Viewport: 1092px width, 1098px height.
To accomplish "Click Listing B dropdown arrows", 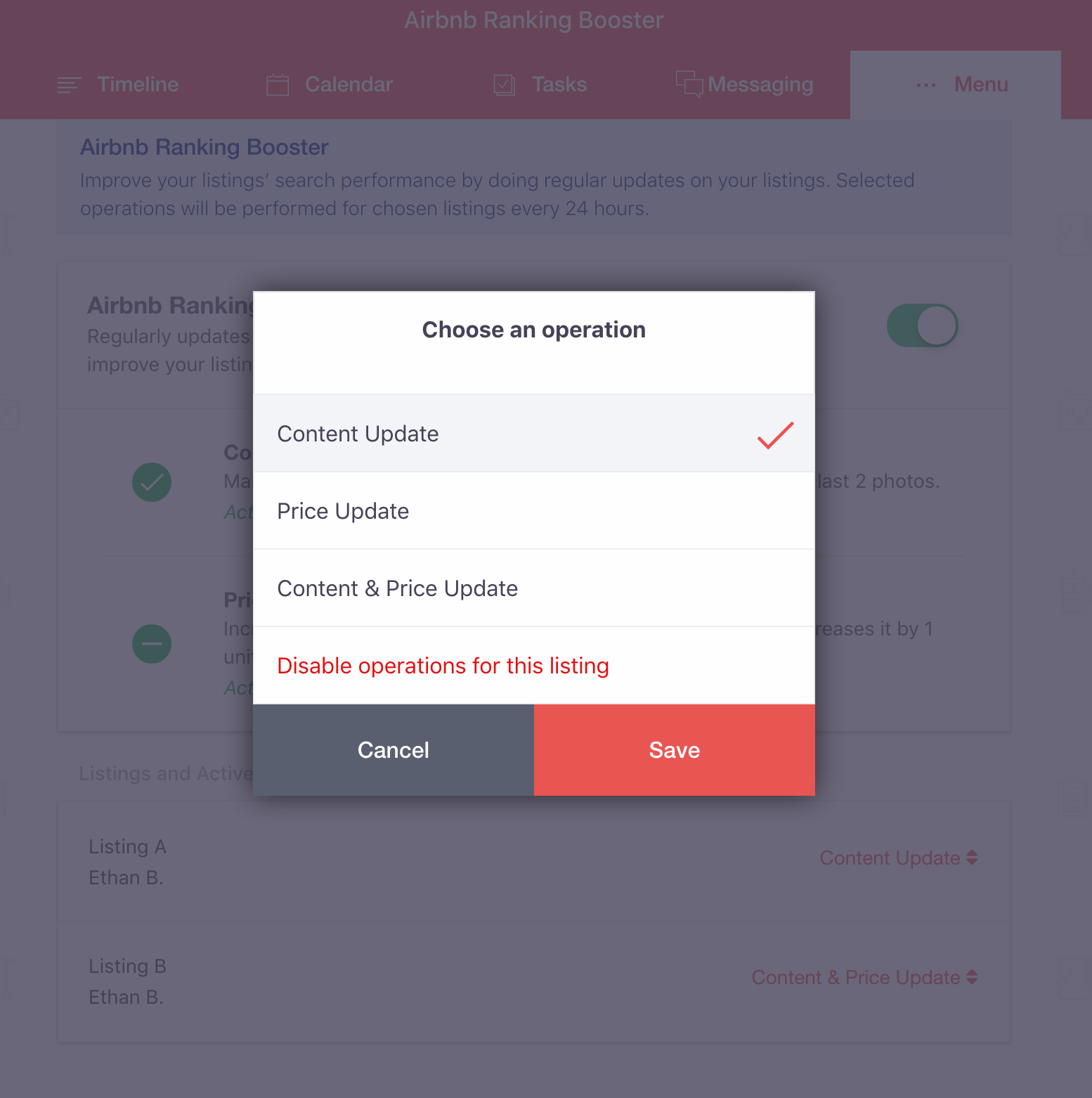I will click(x=972, y=977).
